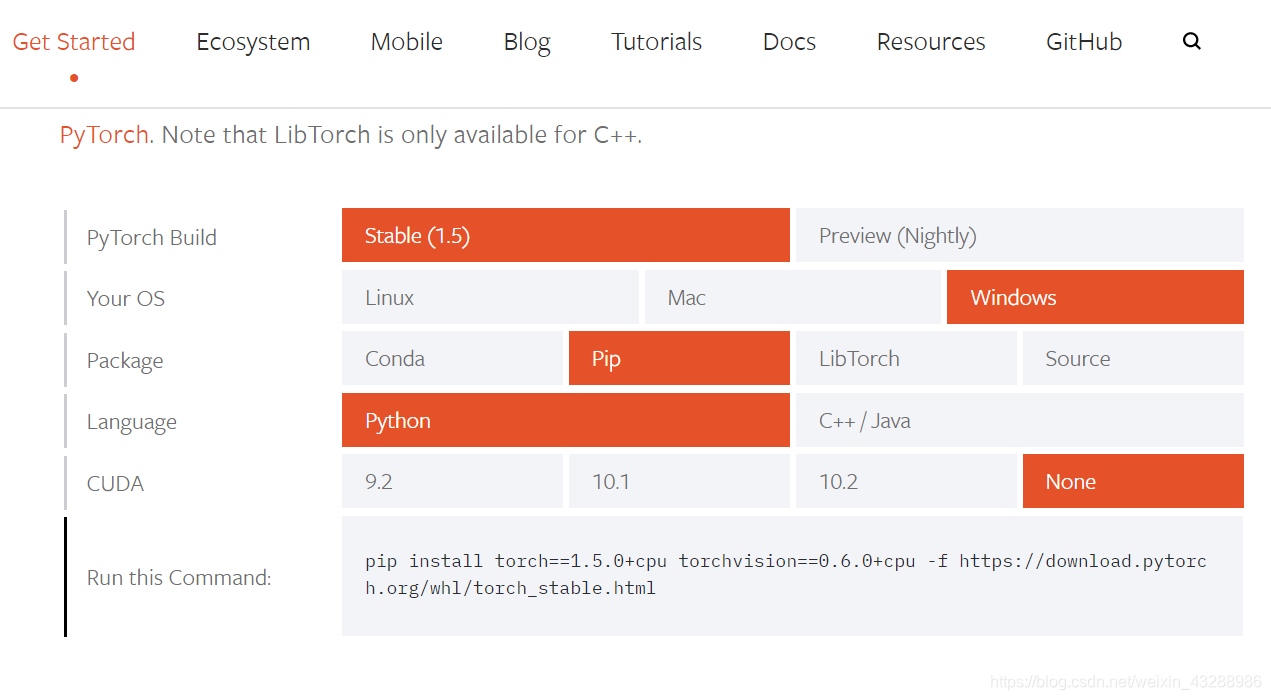Select the Preview (Nightly) PyTorch build

click(1019, 235)
